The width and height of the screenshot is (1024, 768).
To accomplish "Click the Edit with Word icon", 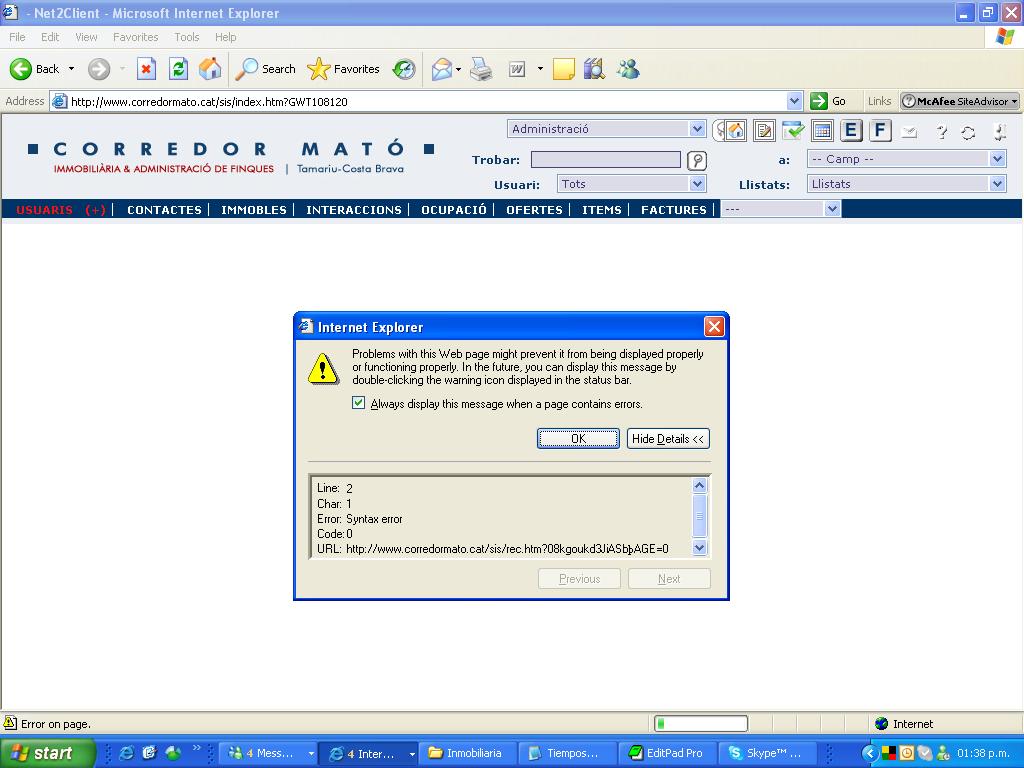I will coord(517,69).
